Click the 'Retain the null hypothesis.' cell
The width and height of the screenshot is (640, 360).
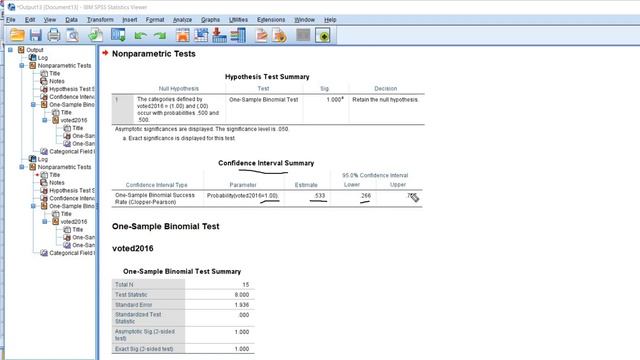pos(385,100)
